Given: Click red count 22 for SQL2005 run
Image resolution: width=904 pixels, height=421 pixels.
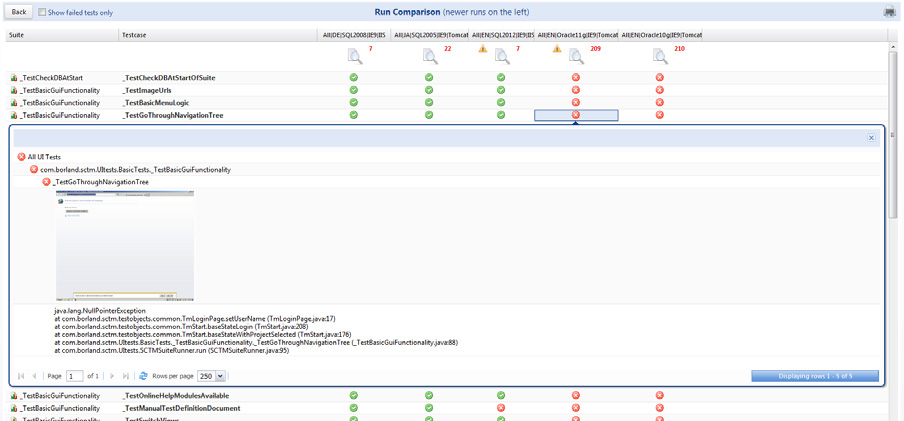Looking at the screenshot, I should coord(447,49).
